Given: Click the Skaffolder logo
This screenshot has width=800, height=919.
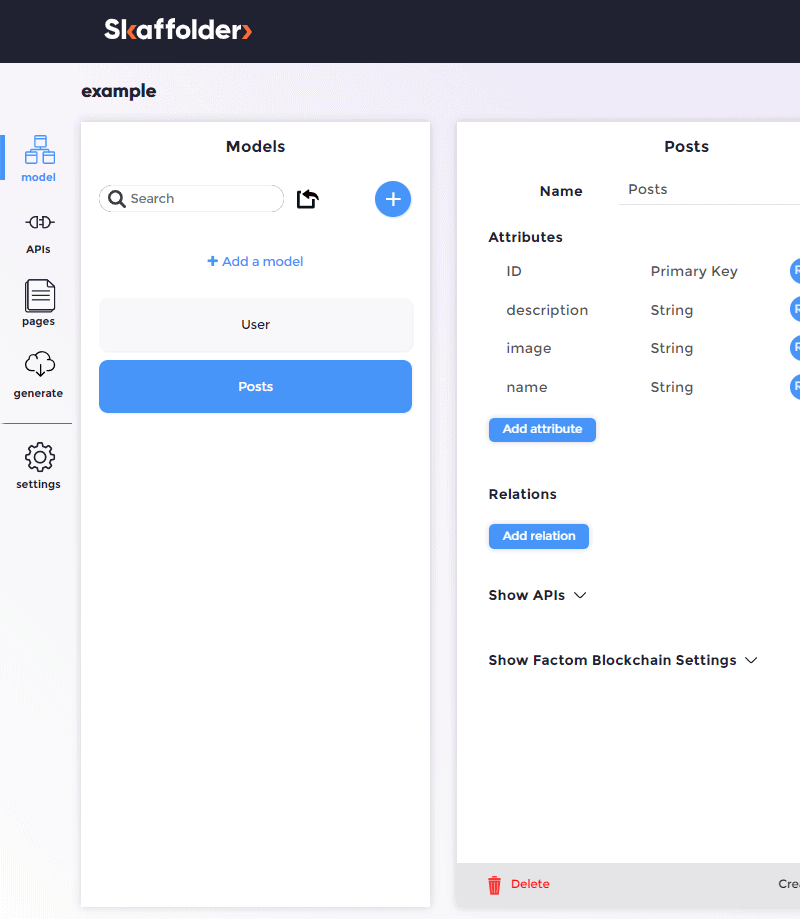Looking at the screenshot, I should pos(178,30).
